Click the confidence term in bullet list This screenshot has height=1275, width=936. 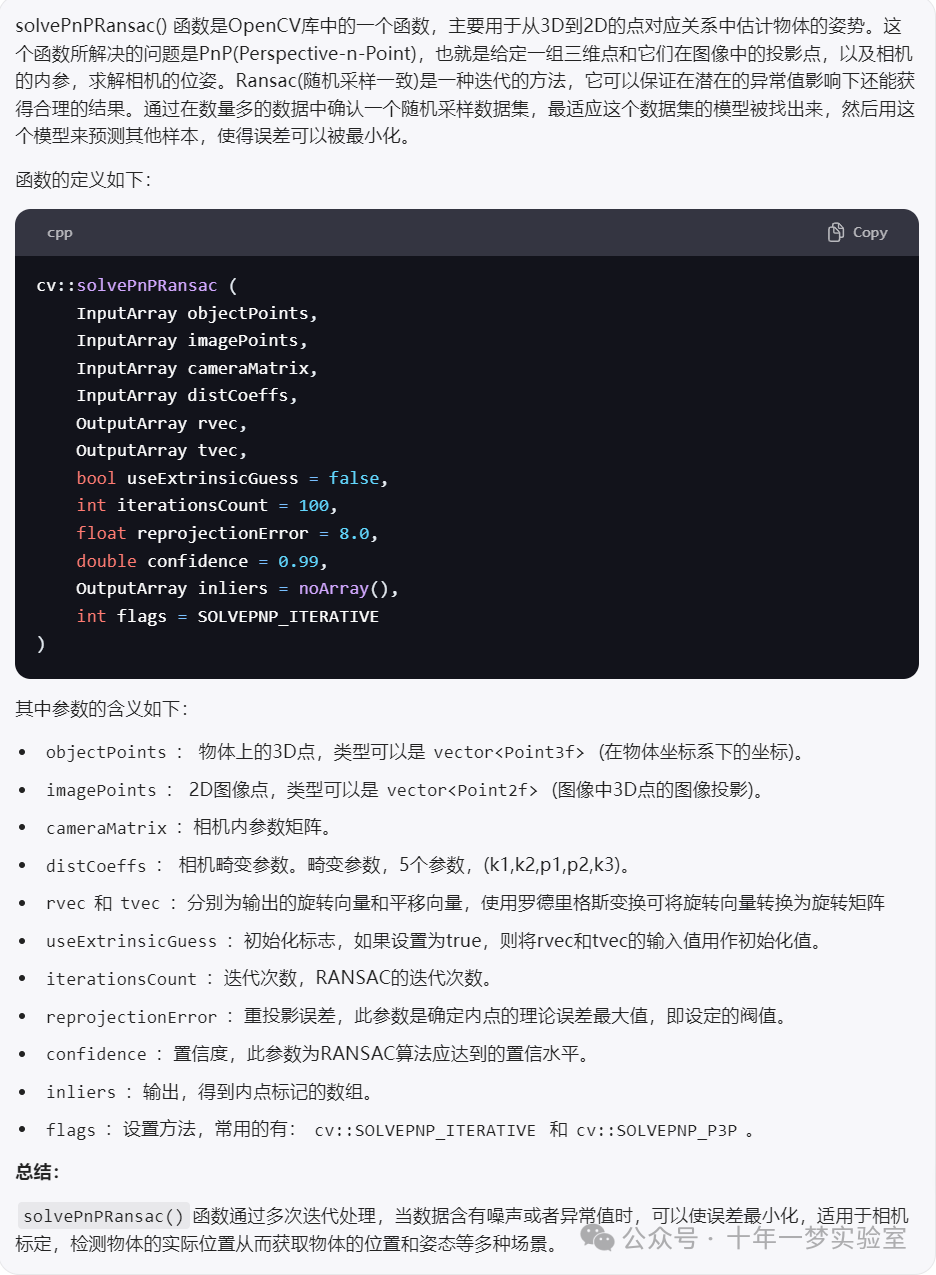tap(96, 1054)
